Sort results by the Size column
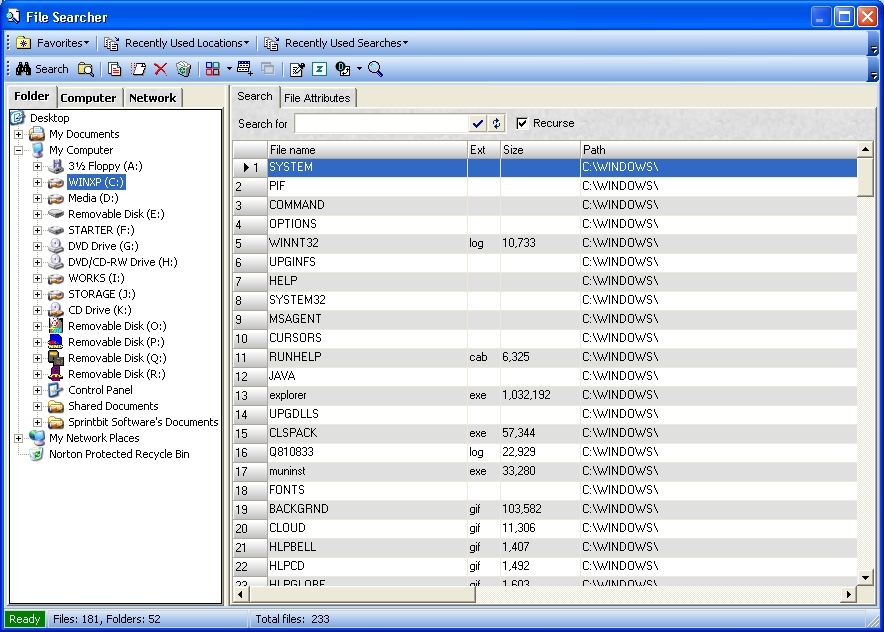 click(540, 150)
